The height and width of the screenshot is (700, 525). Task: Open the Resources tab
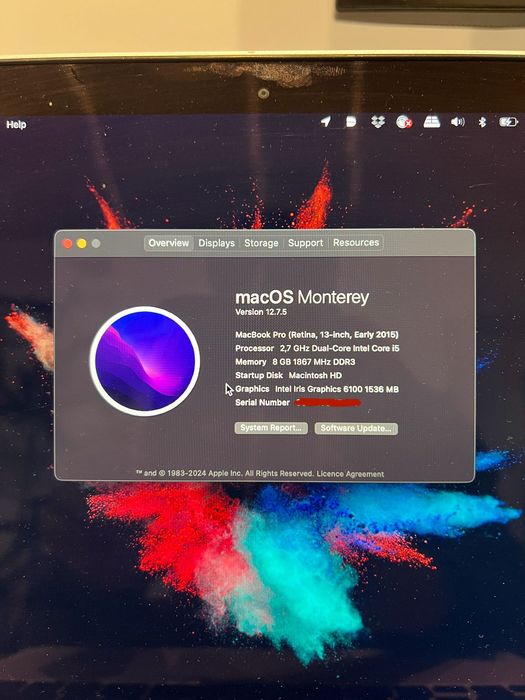tap(356, 242)
